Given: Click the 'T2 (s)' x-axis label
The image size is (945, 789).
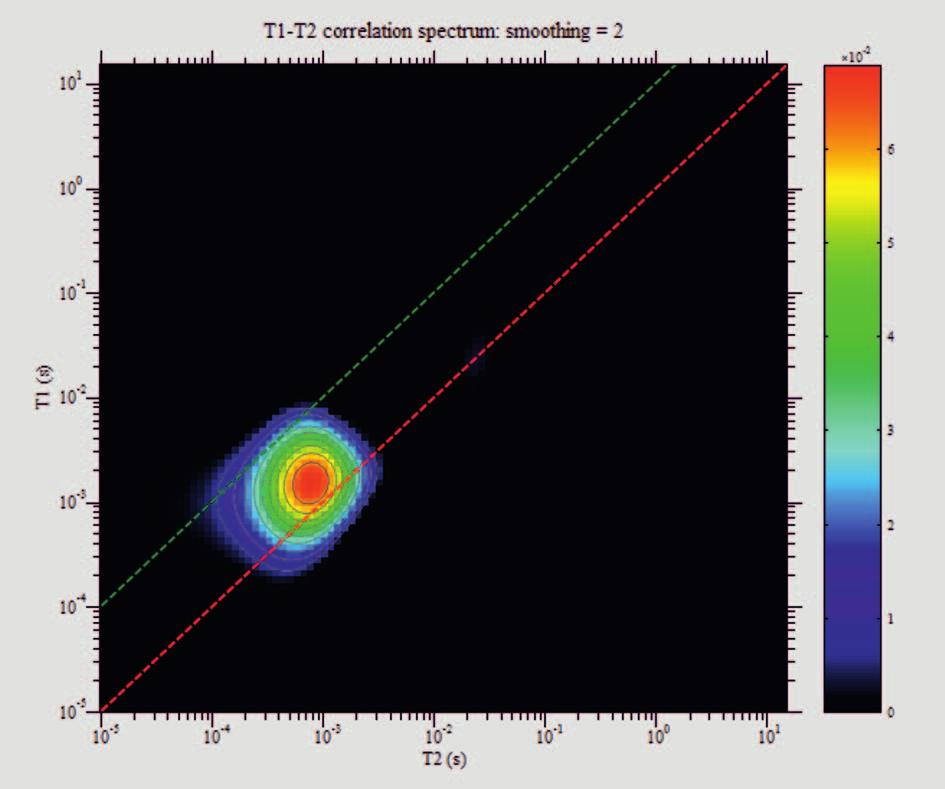Looking at the screenshot, I should [x=444, y=758].
